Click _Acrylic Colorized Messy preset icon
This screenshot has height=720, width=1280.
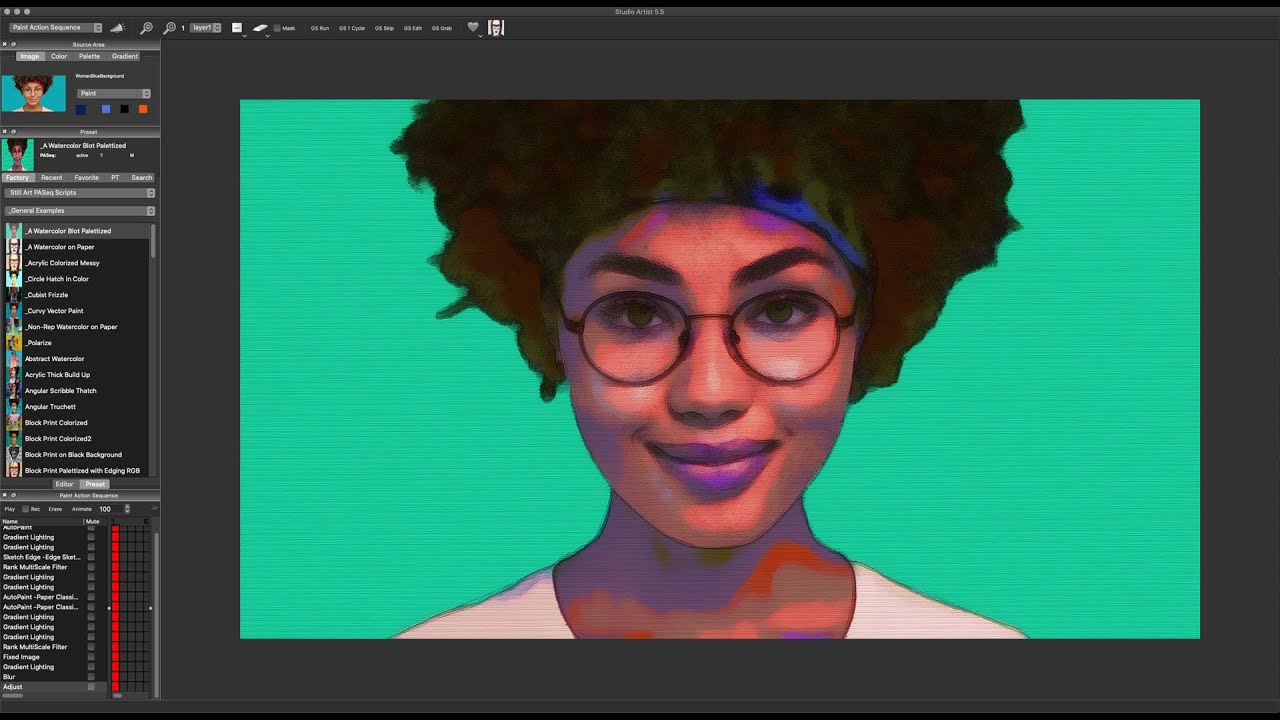14,263
